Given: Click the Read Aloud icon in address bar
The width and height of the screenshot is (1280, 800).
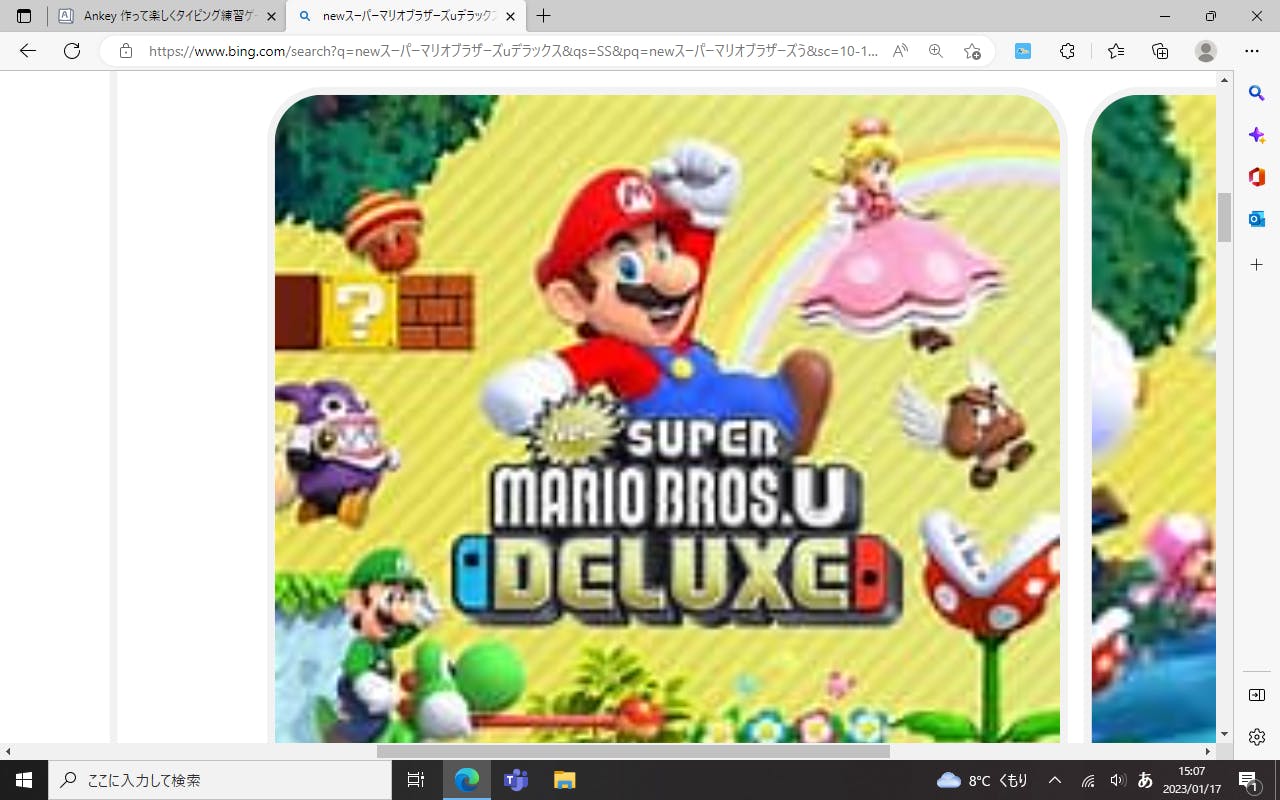Looking at the screenshot, I should (900, 51).
